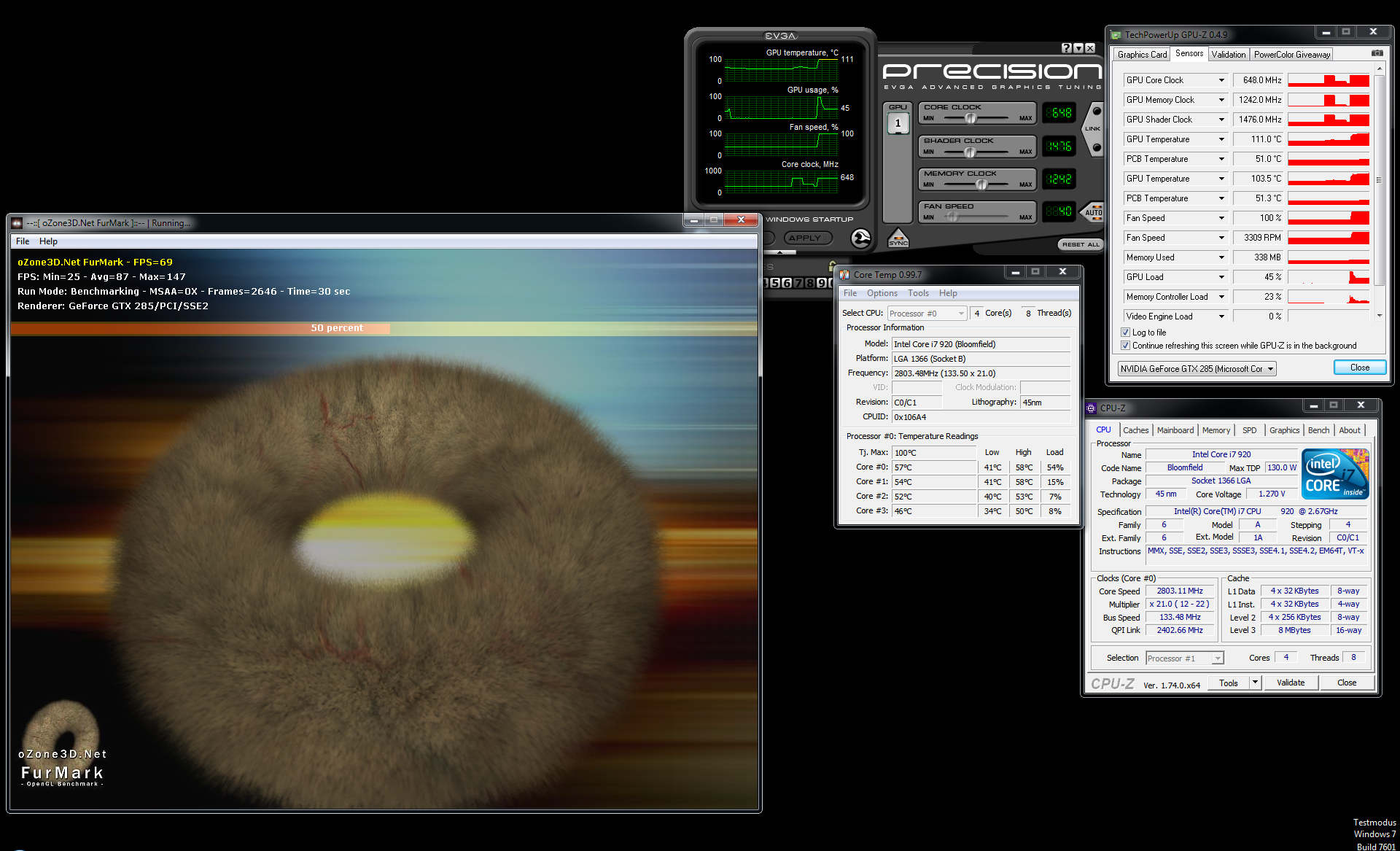Click GPU-Z camera screenshot icon
This screenshot has width=1400, height=851.
[1377, 53]
